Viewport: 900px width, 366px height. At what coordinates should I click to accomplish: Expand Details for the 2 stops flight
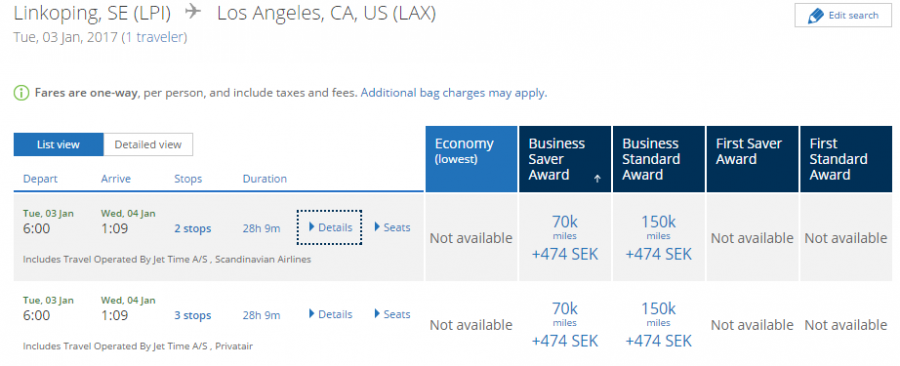[330, 227]
